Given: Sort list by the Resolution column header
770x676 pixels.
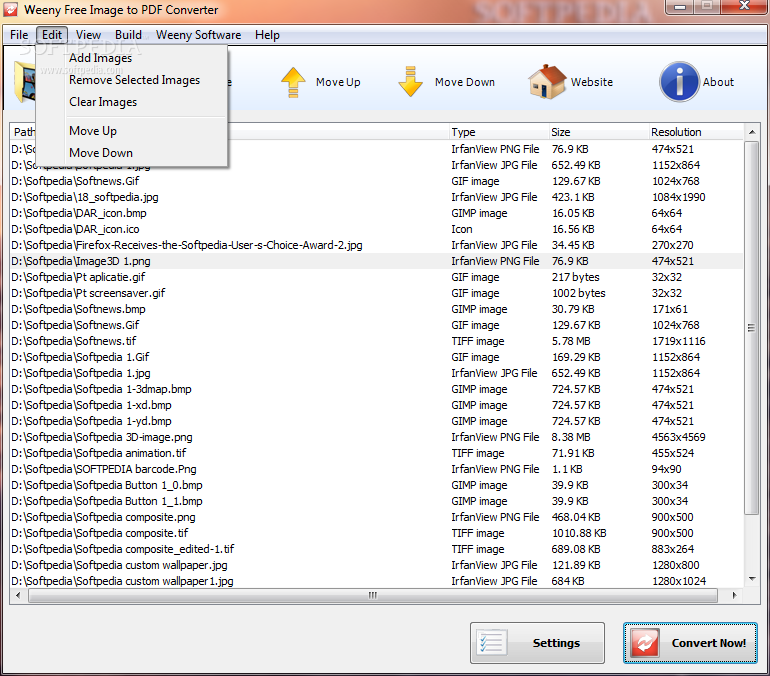Looking at the screenshot, I should point(696,132).
